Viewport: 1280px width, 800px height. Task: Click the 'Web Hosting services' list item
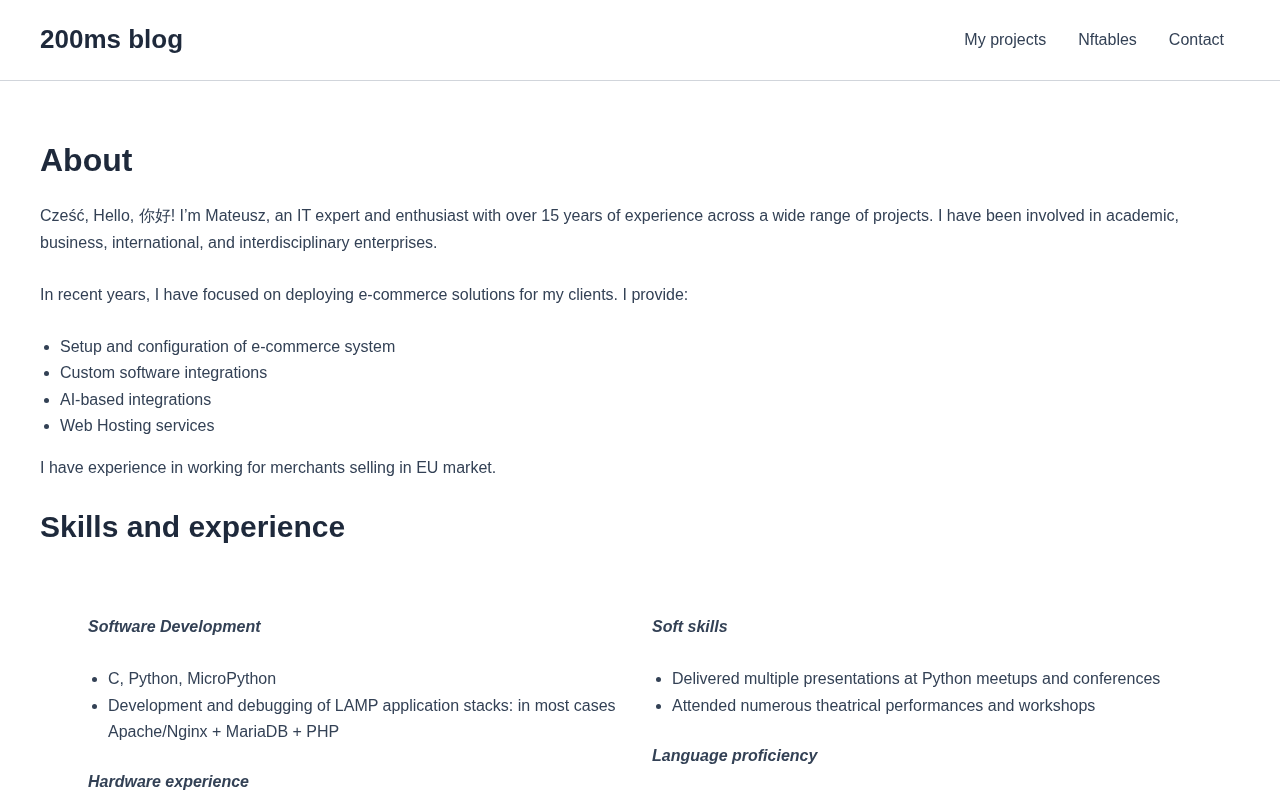pyautogui.click(x=137, y=426)
